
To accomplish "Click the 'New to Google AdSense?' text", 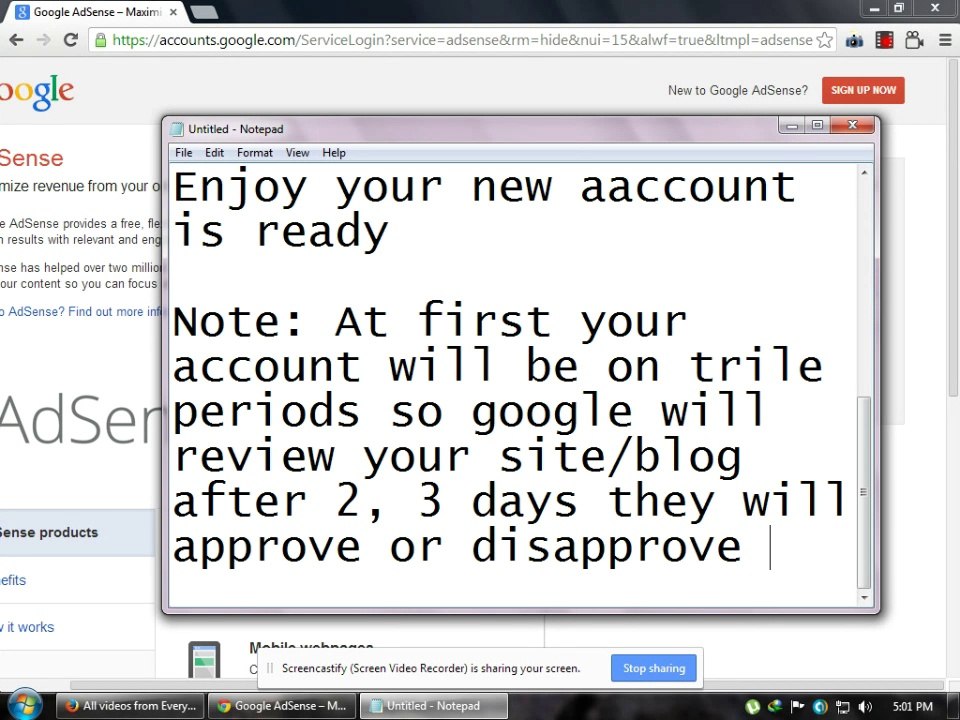I will [x=738, y=91].
